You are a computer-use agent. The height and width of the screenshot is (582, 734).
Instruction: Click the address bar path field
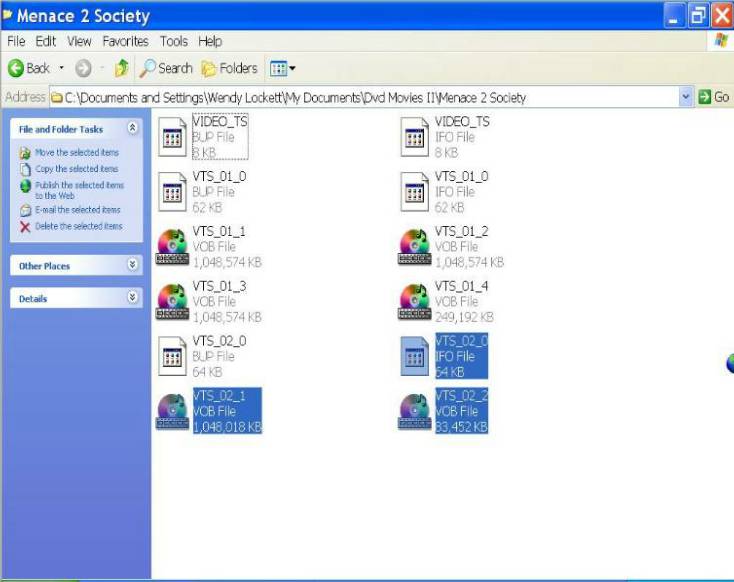click(x=364, y=97)
